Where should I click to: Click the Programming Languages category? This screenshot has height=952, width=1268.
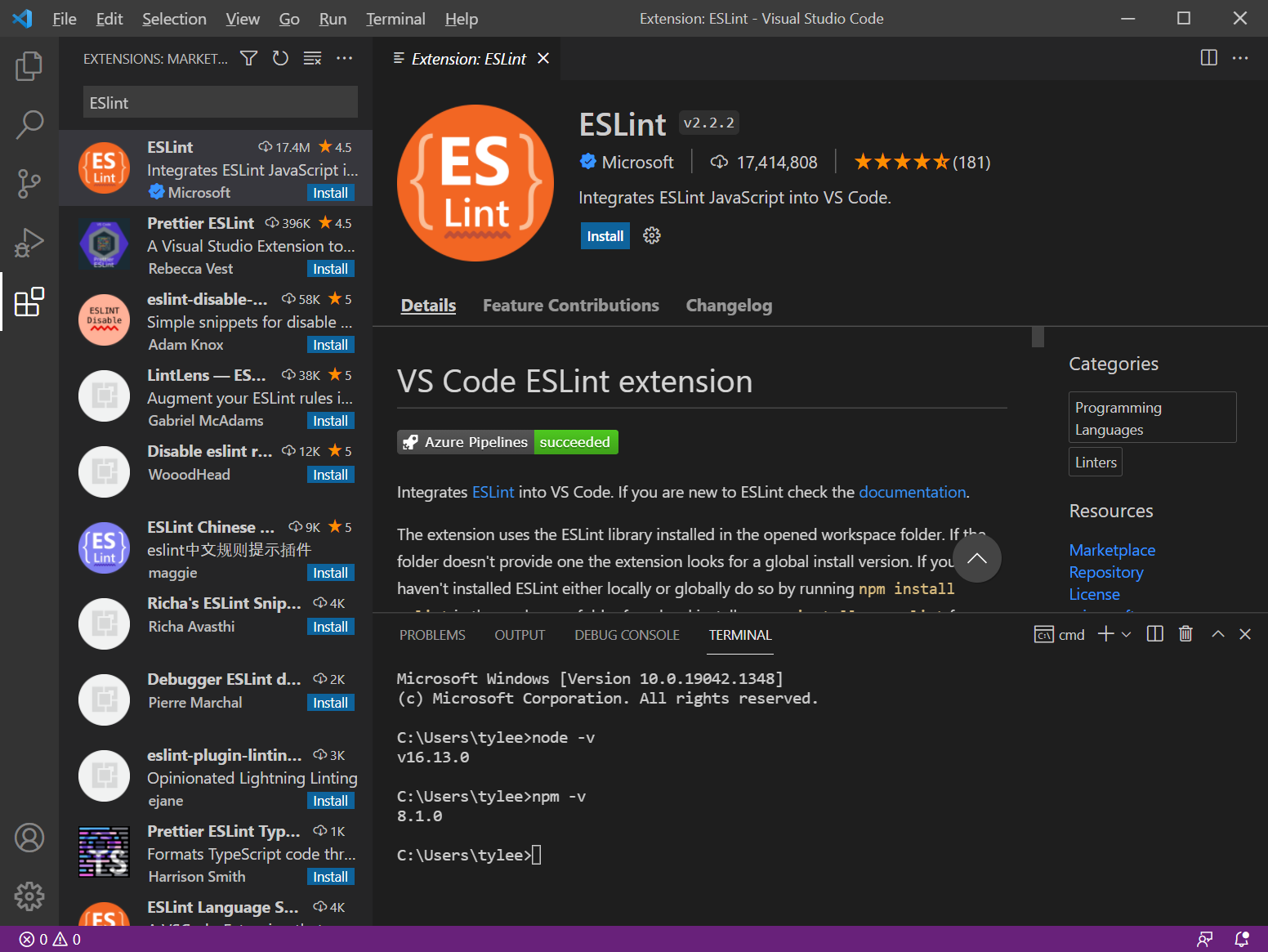point(1152,418)
